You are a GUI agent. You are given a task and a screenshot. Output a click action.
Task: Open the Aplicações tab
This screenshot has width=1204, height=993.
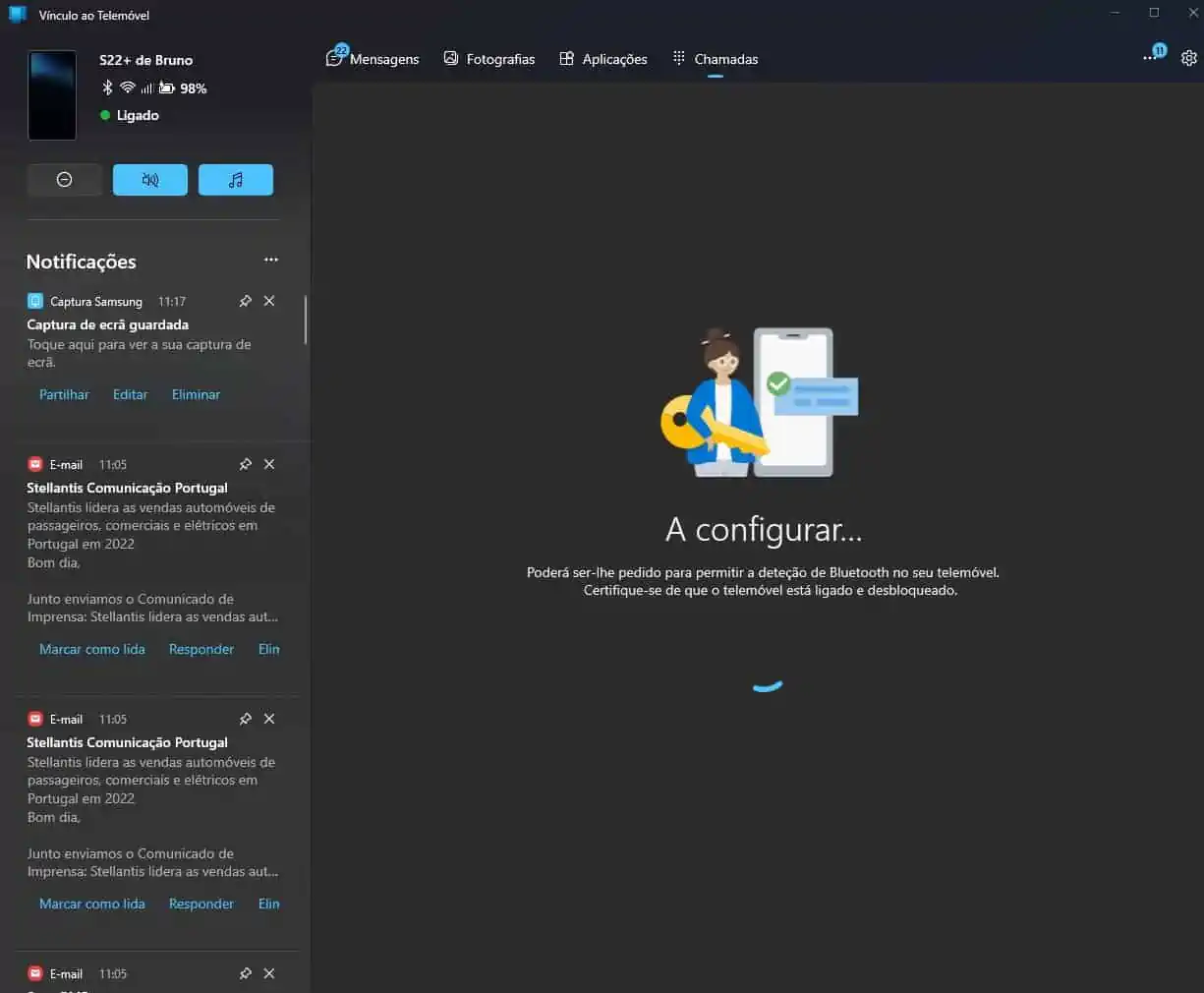[x=603, y=59]
